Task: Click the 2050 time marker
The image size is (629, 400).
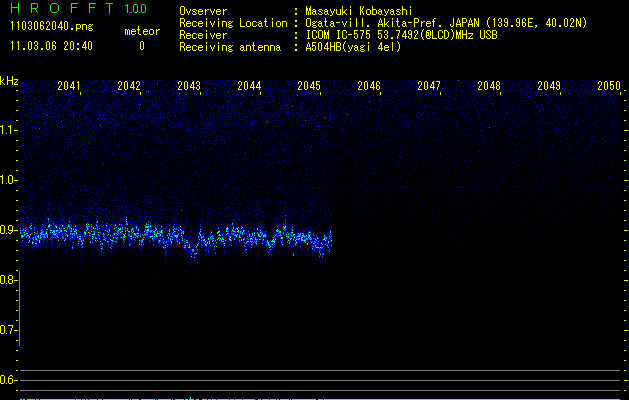Action: pyautogui.click(x=609, y=87)
